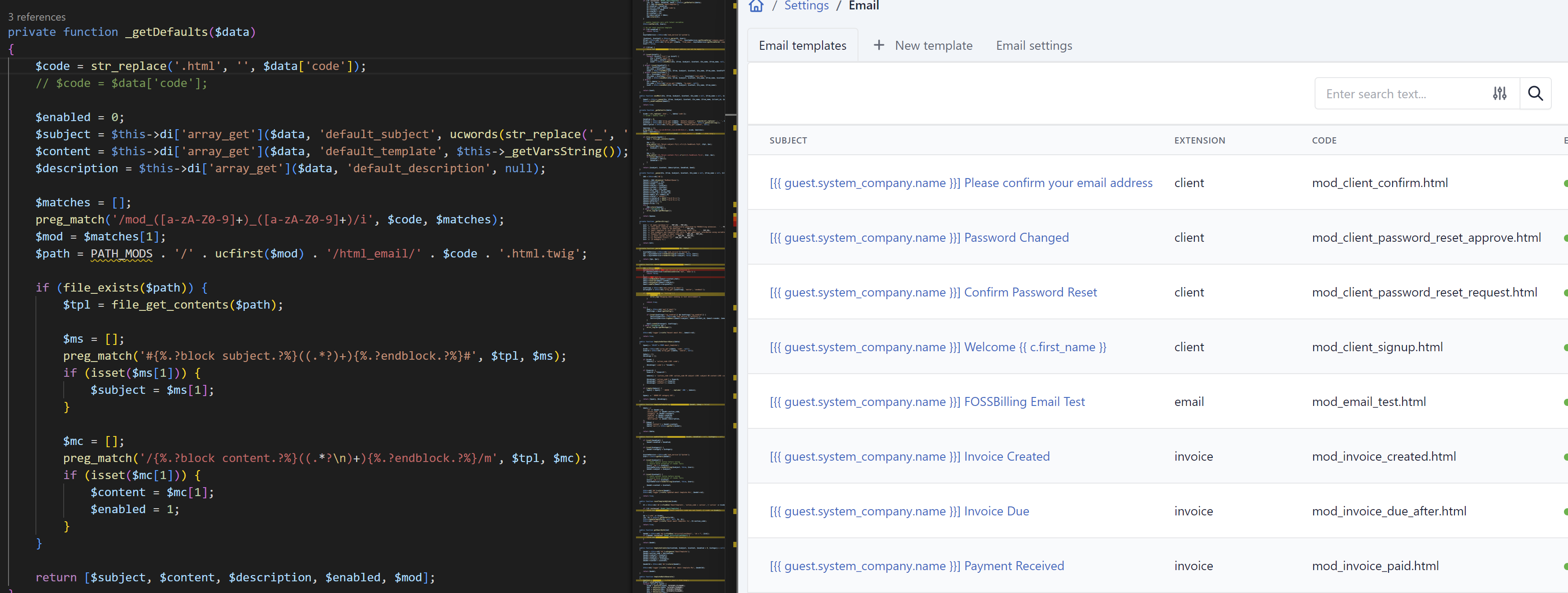Open 'Please confirm your email address' template
This screenshot has width=1568, height=593.
(x=961, y=183)
